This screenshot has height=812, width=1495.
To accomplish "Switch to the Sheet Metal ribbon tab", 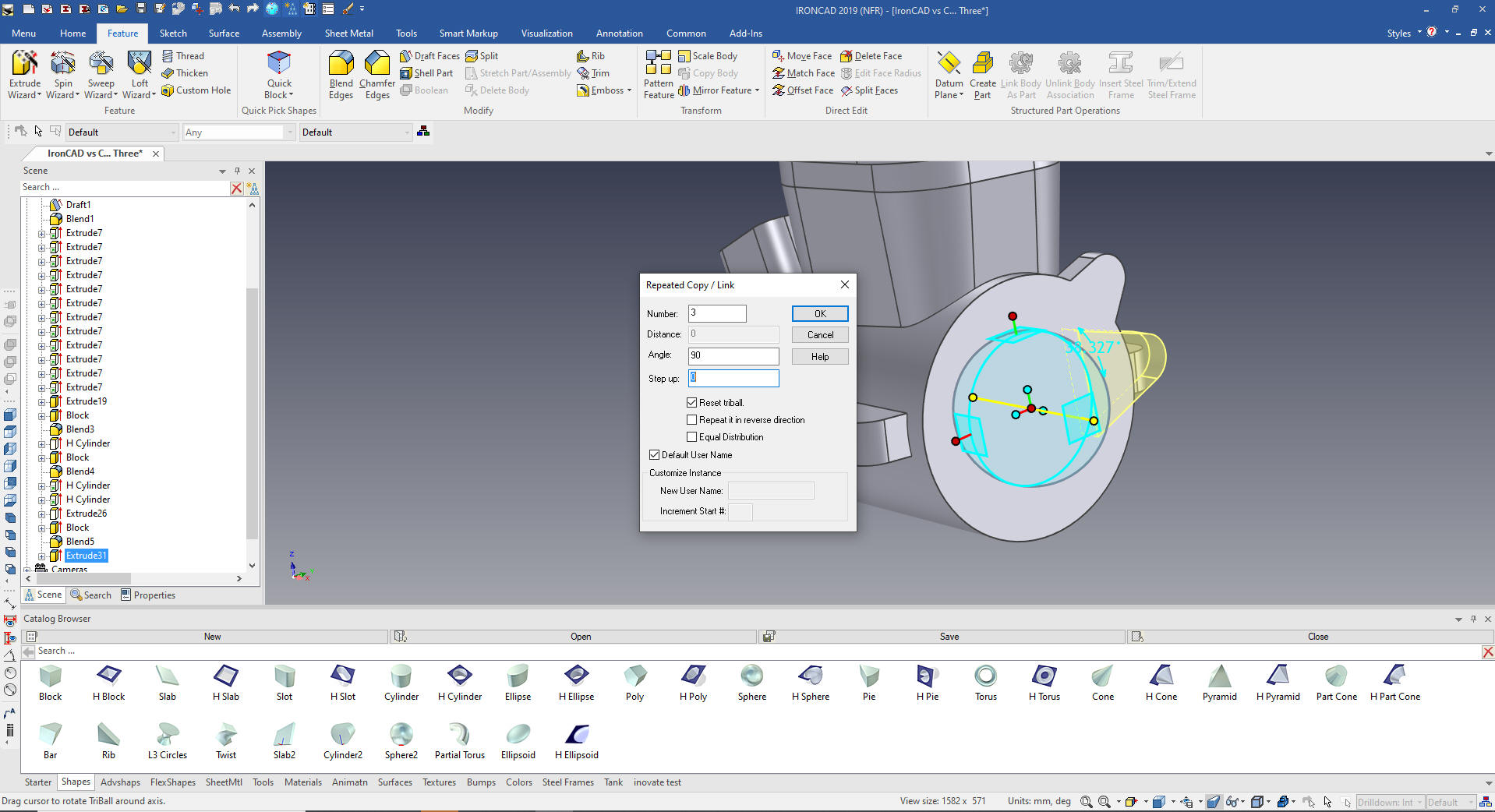I will [348, 34].
